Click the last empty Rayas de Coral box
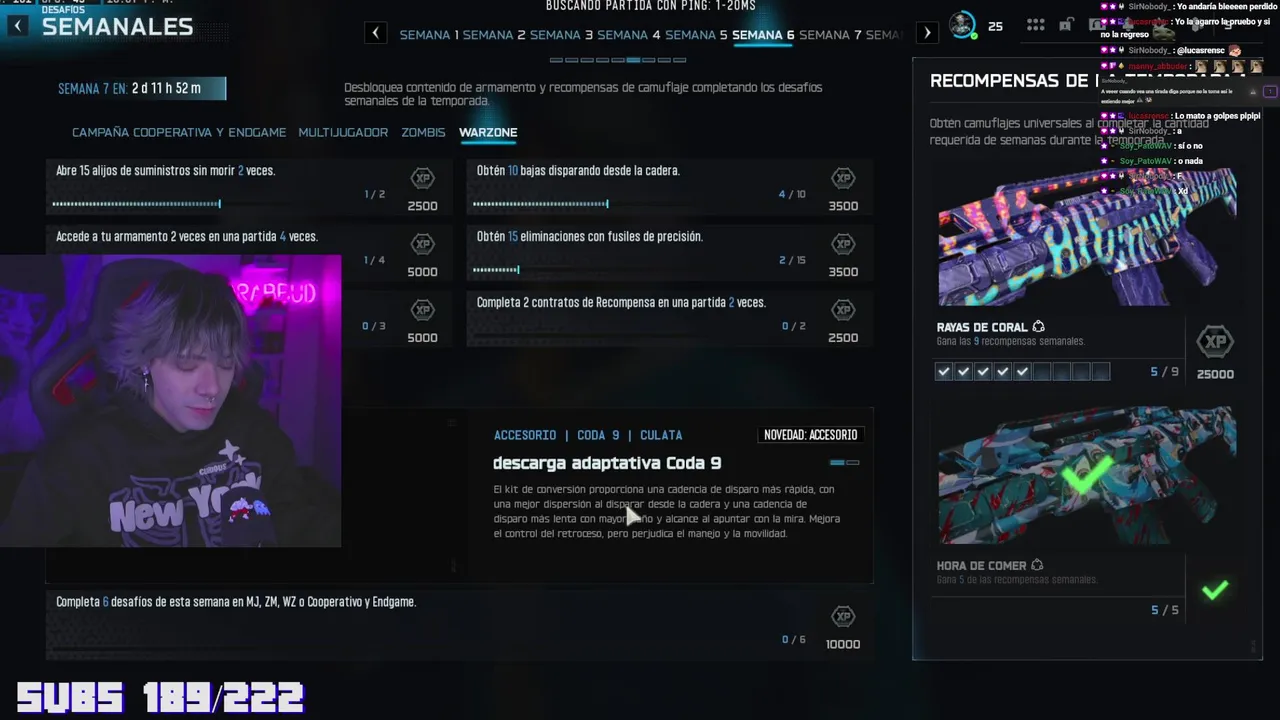 tap(1101, 372)
